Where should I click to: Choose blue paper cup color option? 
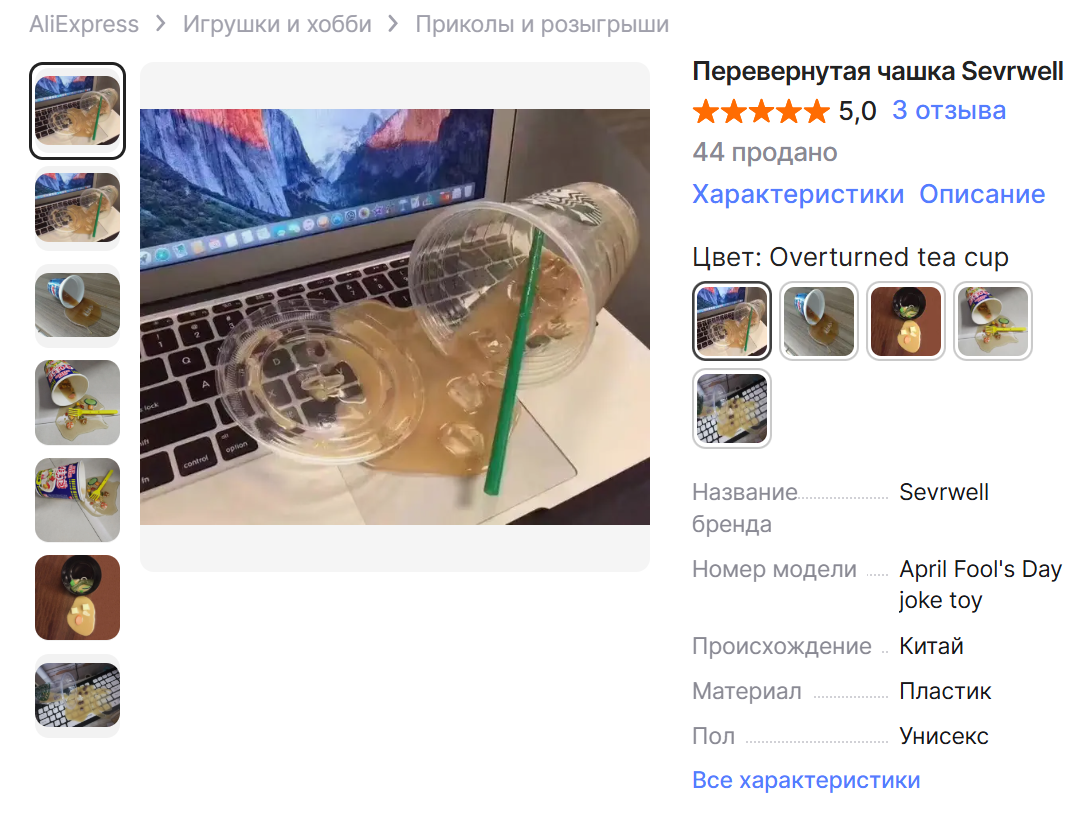coord(819,321)
